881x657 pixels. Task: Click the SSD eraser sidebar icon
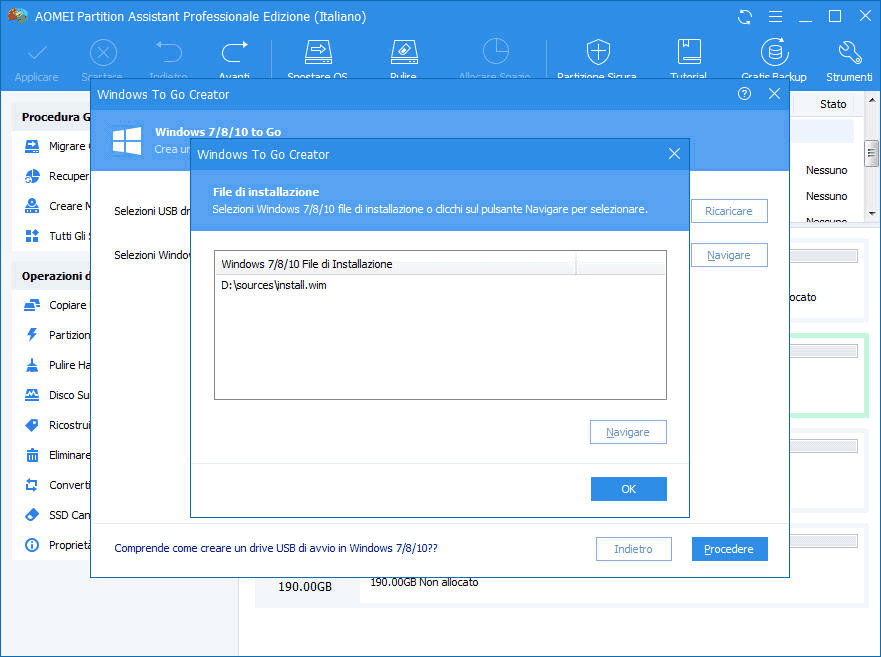click(32, 514)
